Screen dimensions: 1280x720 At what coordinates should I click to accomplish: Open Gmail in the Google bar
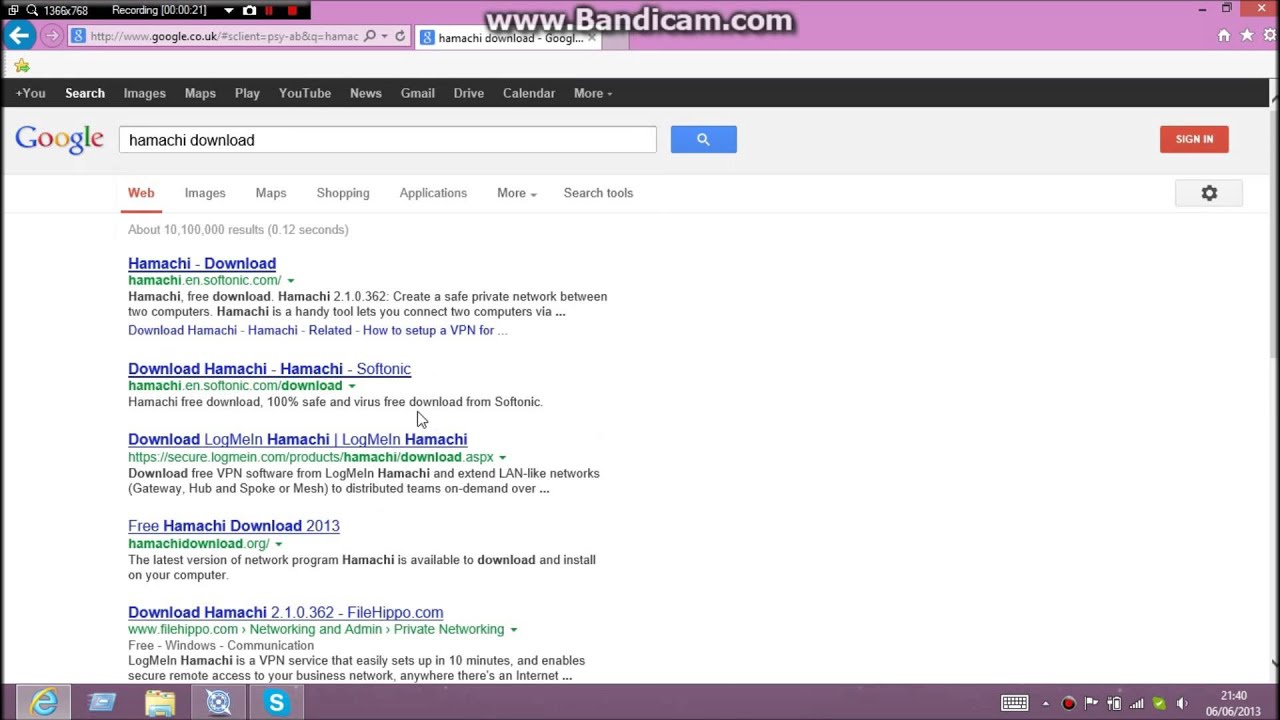click(418, 93)
